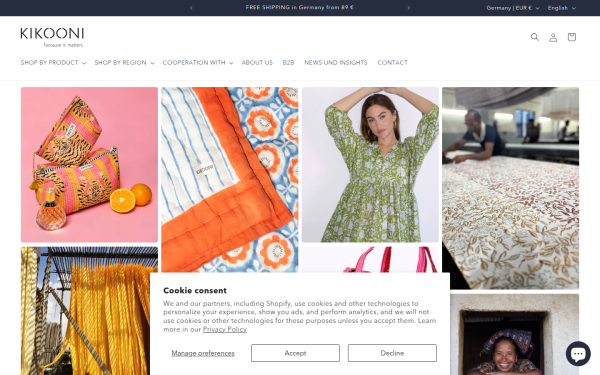Open the Contact page
Viewport: 600px width, 375px height.
[x=392, y=62]
